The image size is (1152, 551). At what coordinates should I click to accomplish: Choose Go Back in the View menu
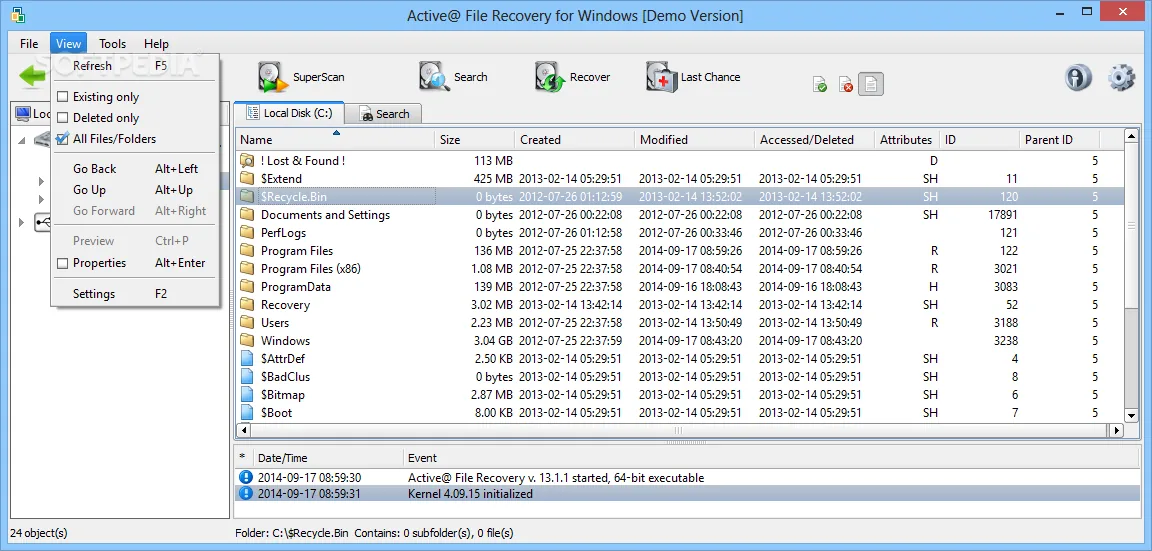(135, 169)
